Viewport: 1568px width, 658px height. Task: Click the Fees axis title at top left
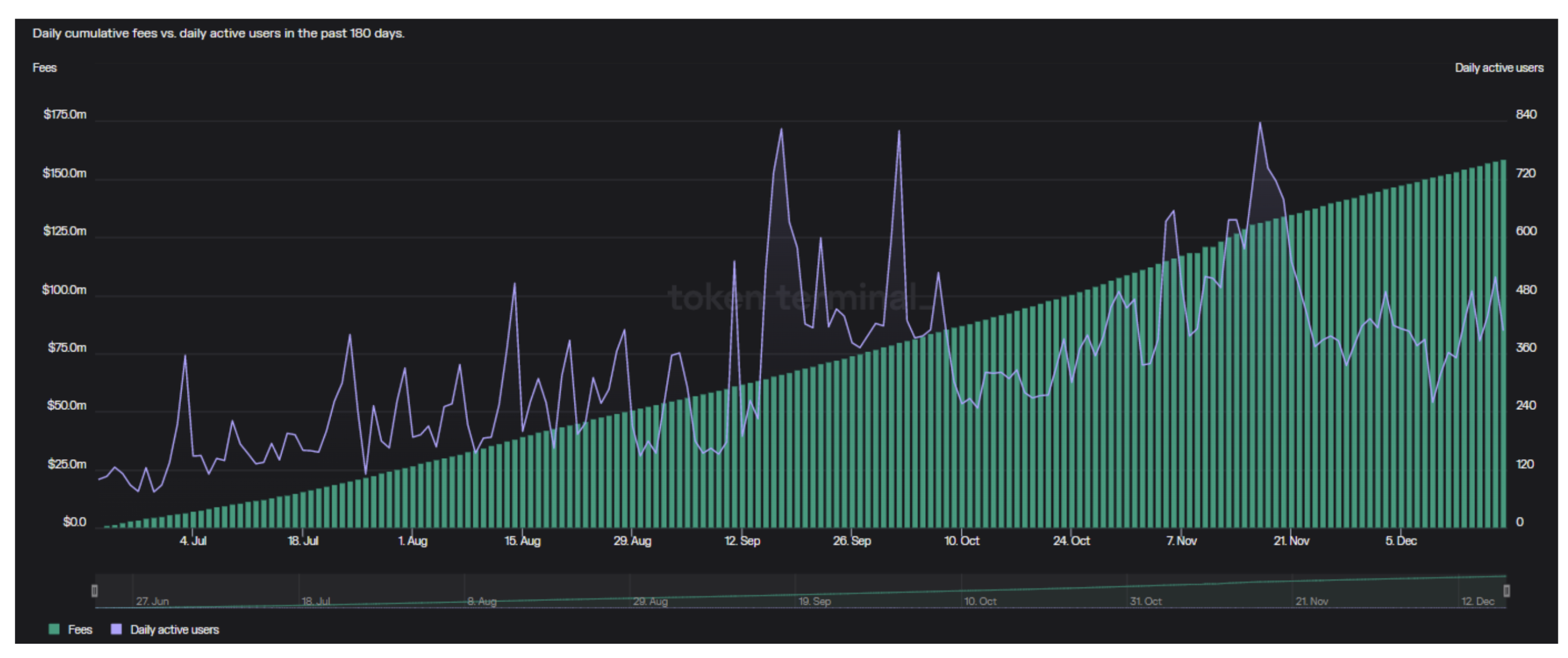tap(45, 67)
